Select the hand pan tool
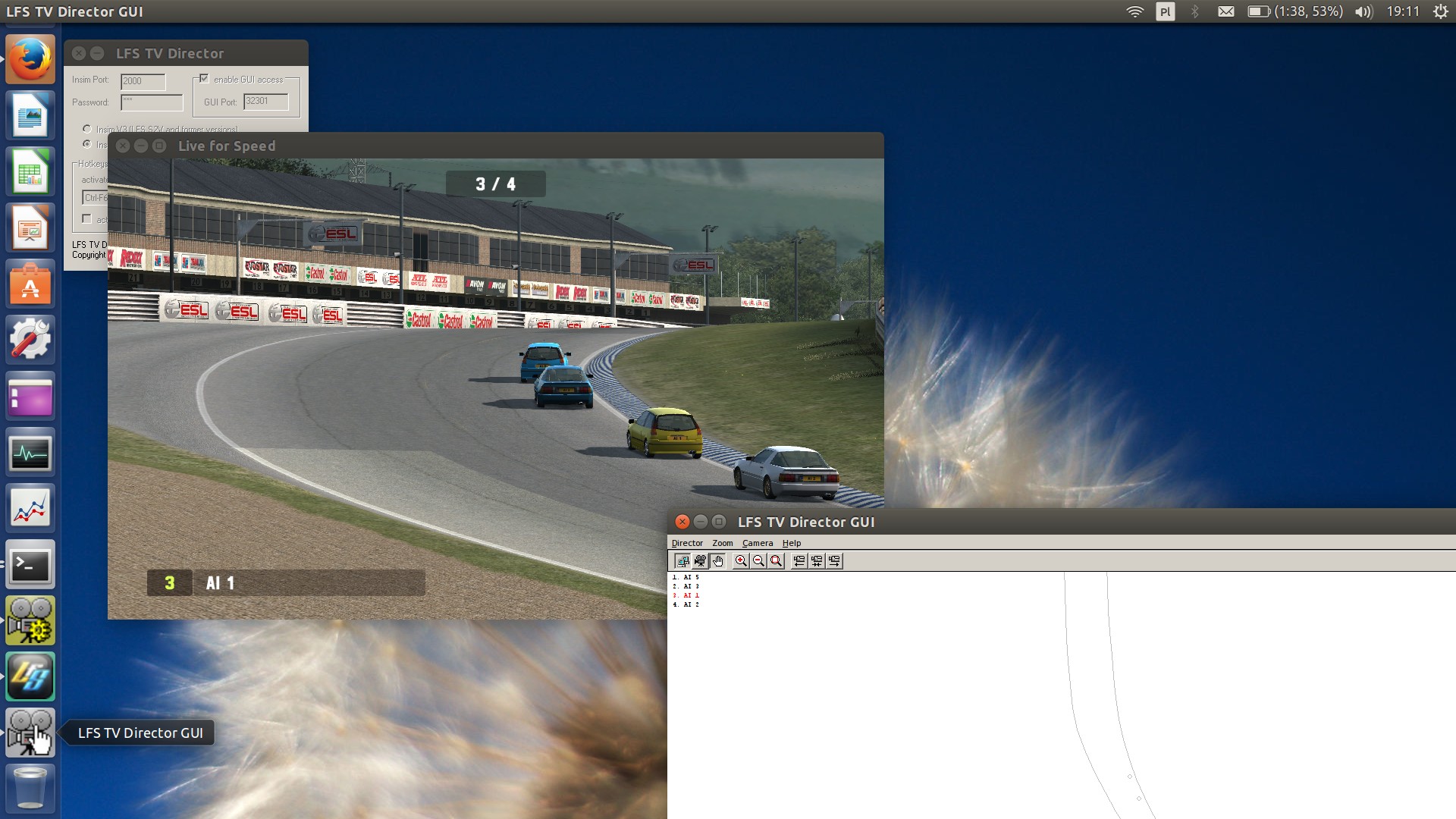 coord(717,561)
